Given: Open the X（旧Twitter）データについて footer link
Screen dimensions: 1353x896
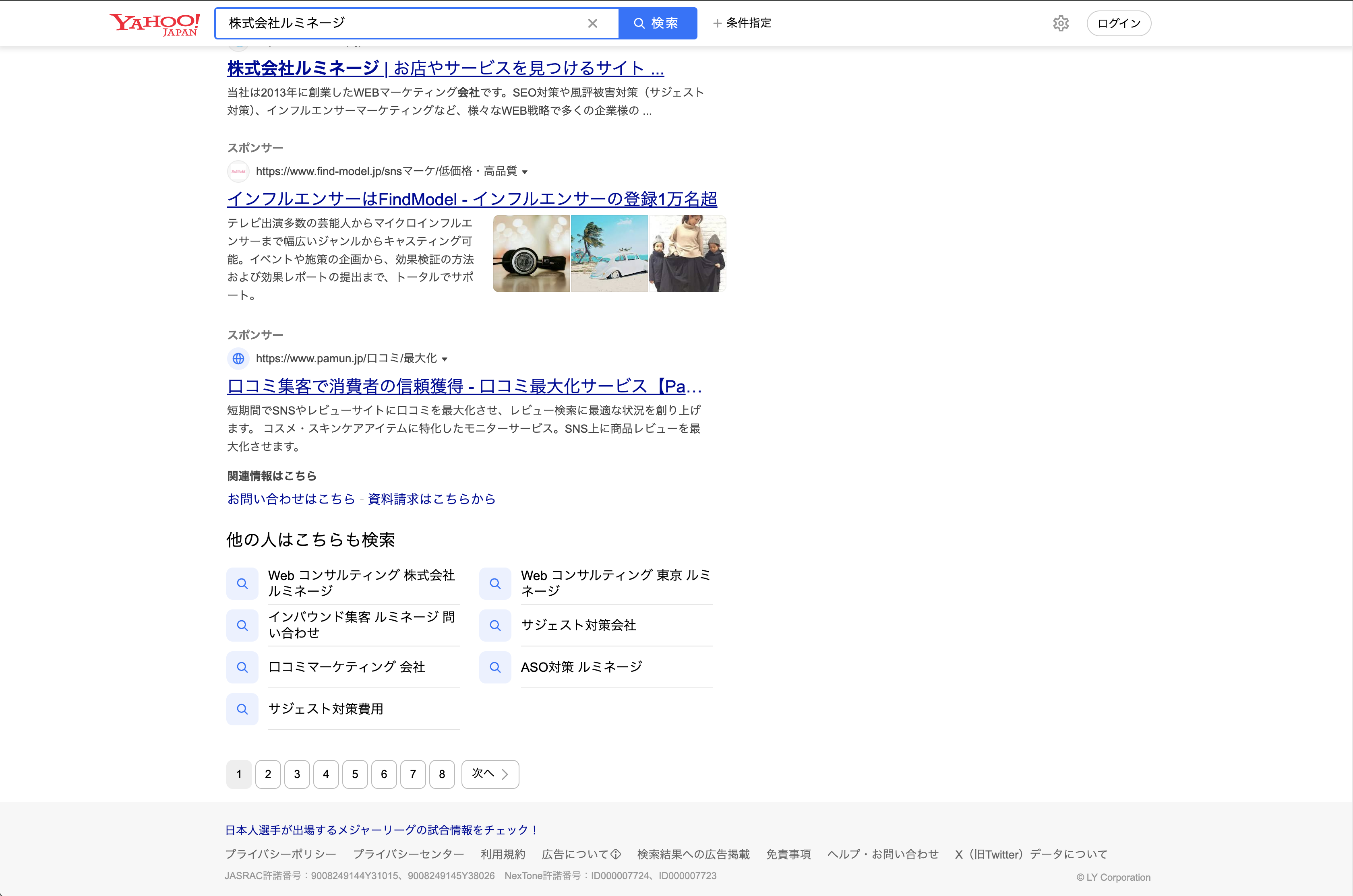Looking at the screenshot, I should pos(1031,854).
